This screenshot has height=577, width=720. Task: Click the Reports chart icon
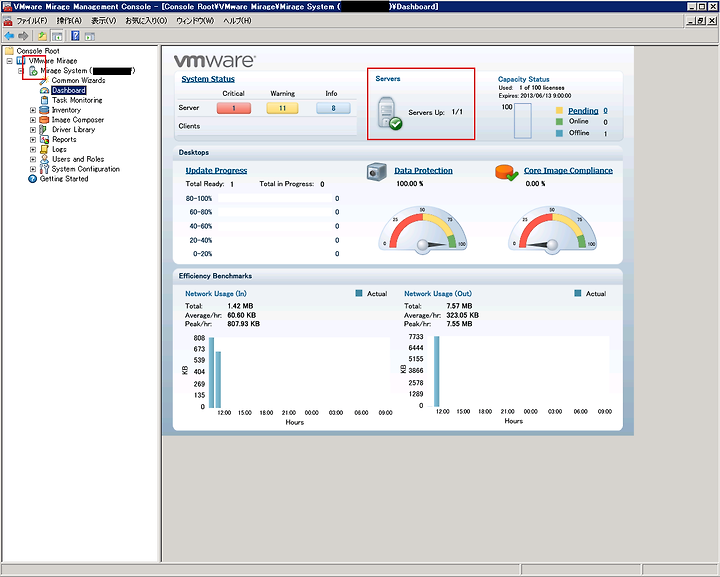[44, 140]
